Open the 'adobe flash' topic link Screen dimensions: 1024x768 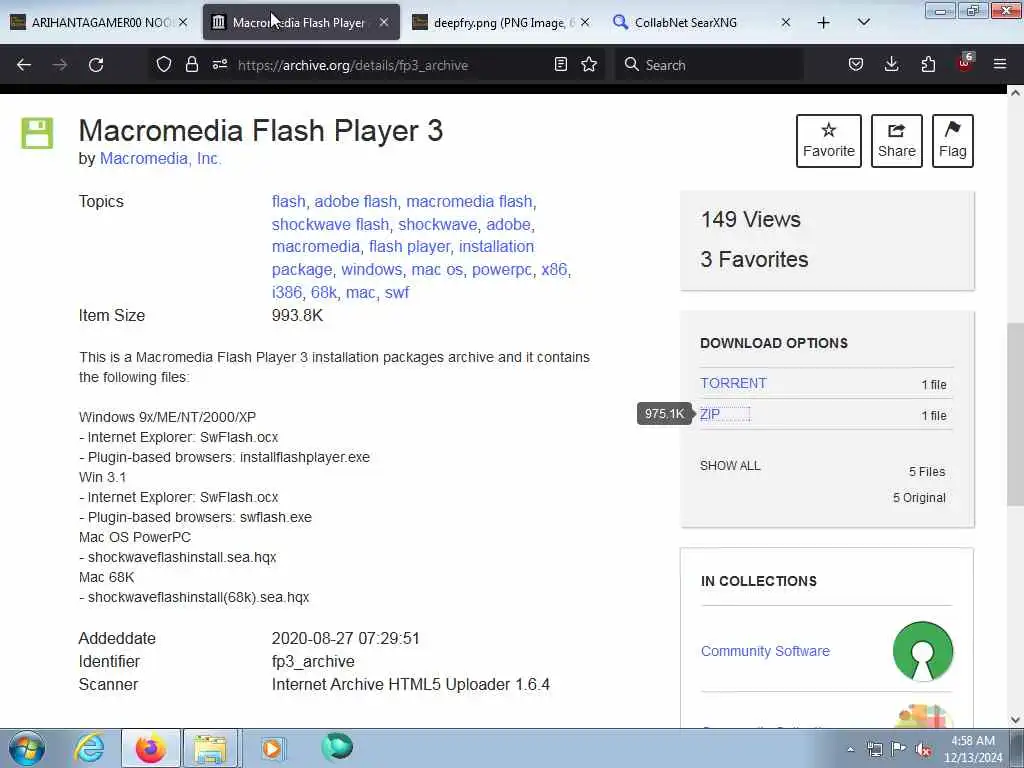coord(355,201)
